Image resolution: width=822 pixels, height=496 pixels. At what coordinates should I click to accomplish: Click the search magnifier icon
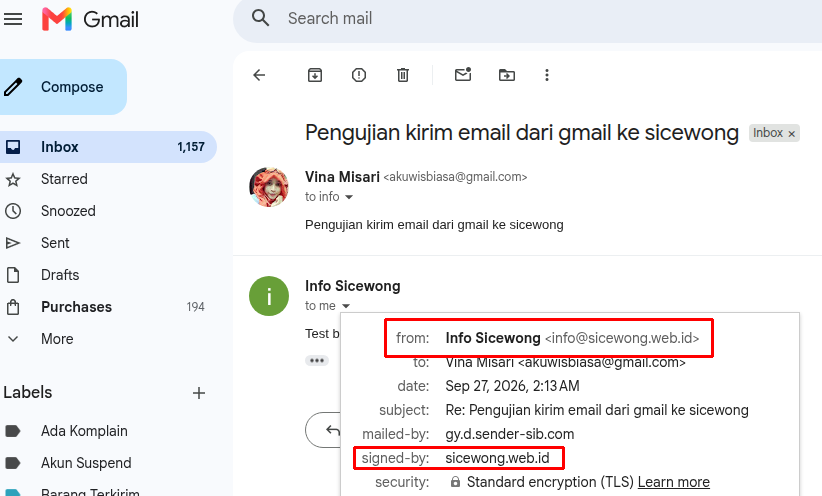click(261, 18)
